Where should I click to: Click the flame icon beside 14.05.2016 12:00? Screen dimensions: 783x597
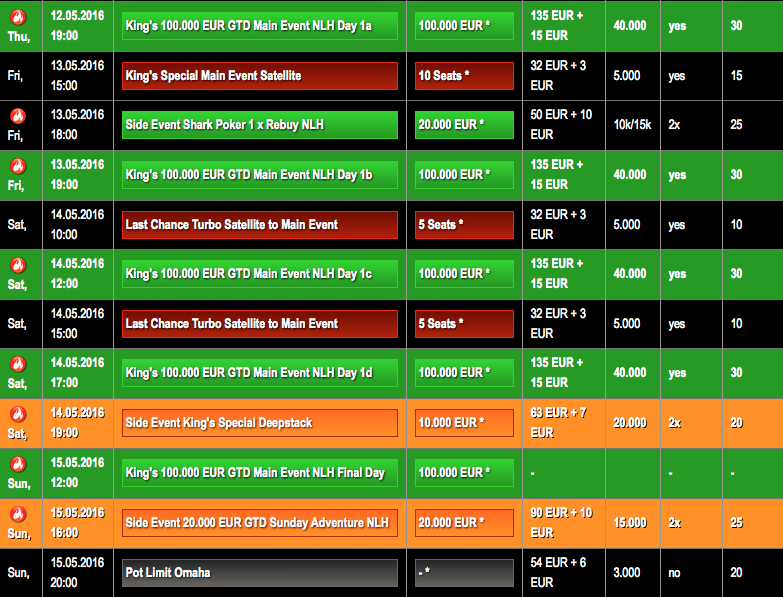click(18, 265)
